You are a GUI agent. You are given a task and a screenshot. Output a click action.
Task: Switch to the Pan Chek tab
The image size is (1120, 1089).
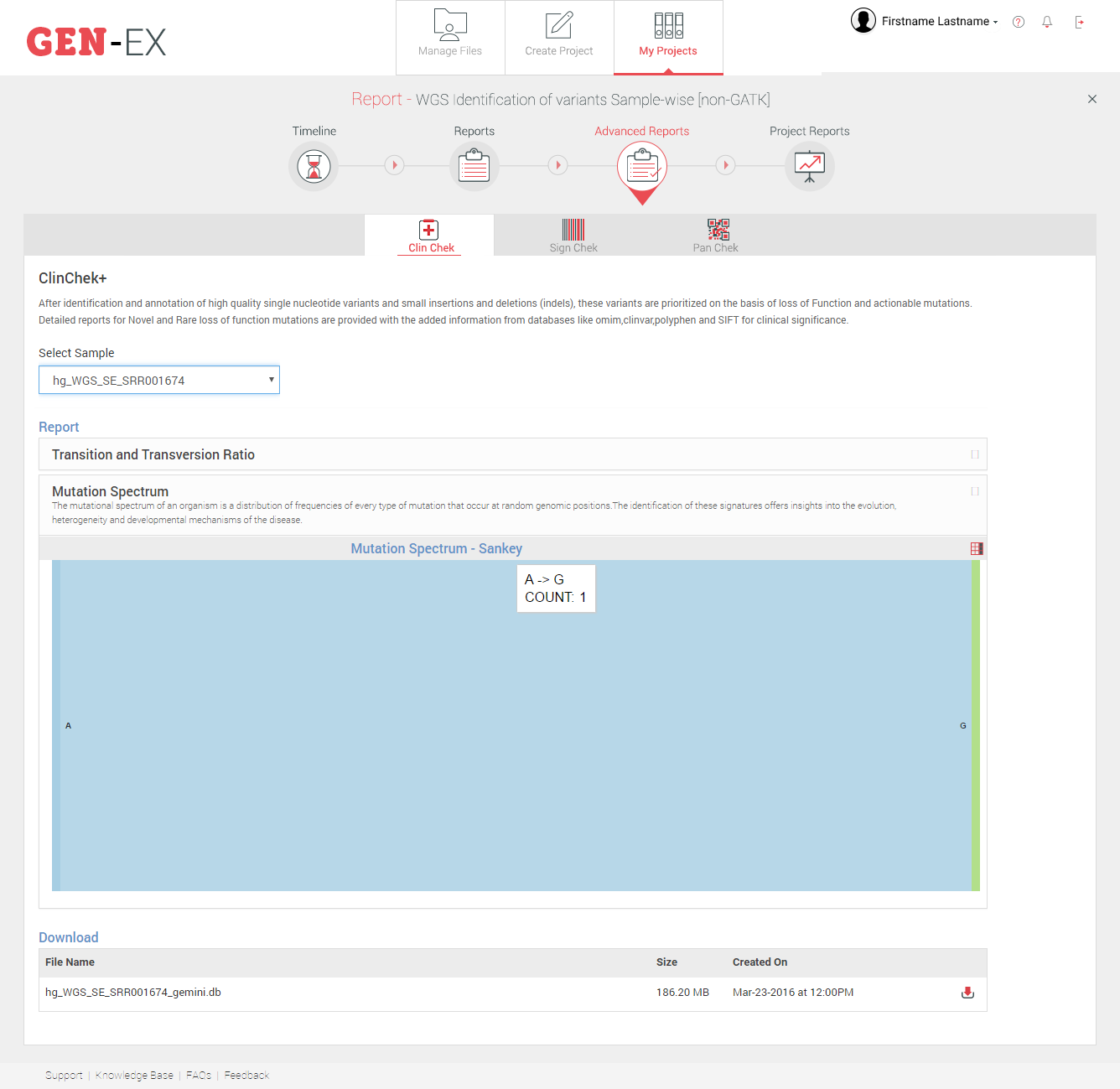(716, 236)
